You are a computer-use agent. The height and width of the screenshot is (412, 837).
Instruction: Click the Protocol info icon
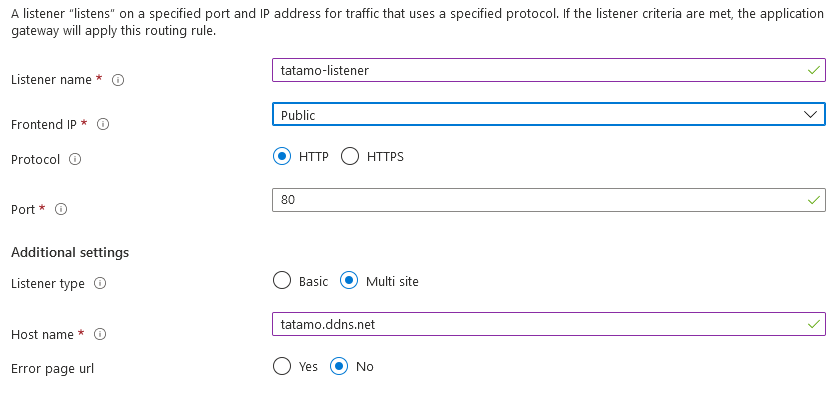tap(75, 159)
